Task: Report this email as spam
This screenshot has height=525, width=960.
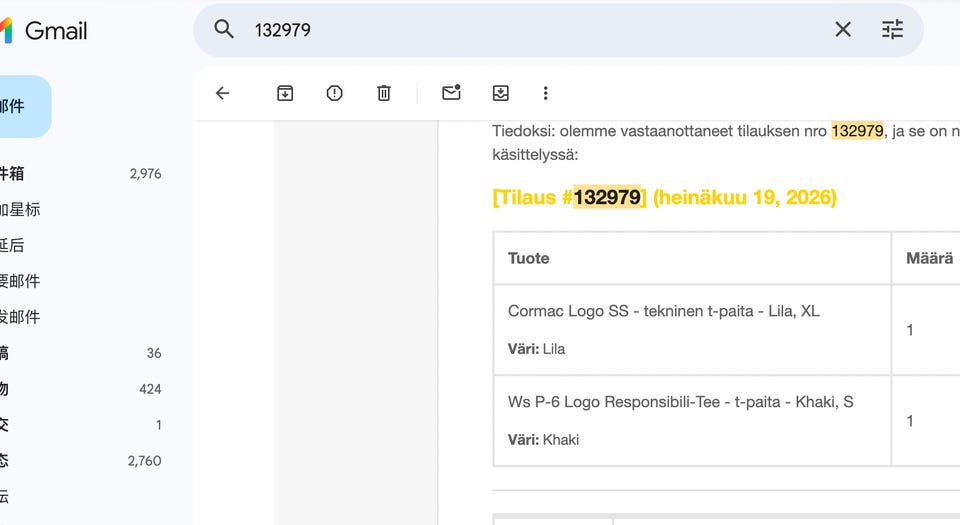Action: click(334, 93)
